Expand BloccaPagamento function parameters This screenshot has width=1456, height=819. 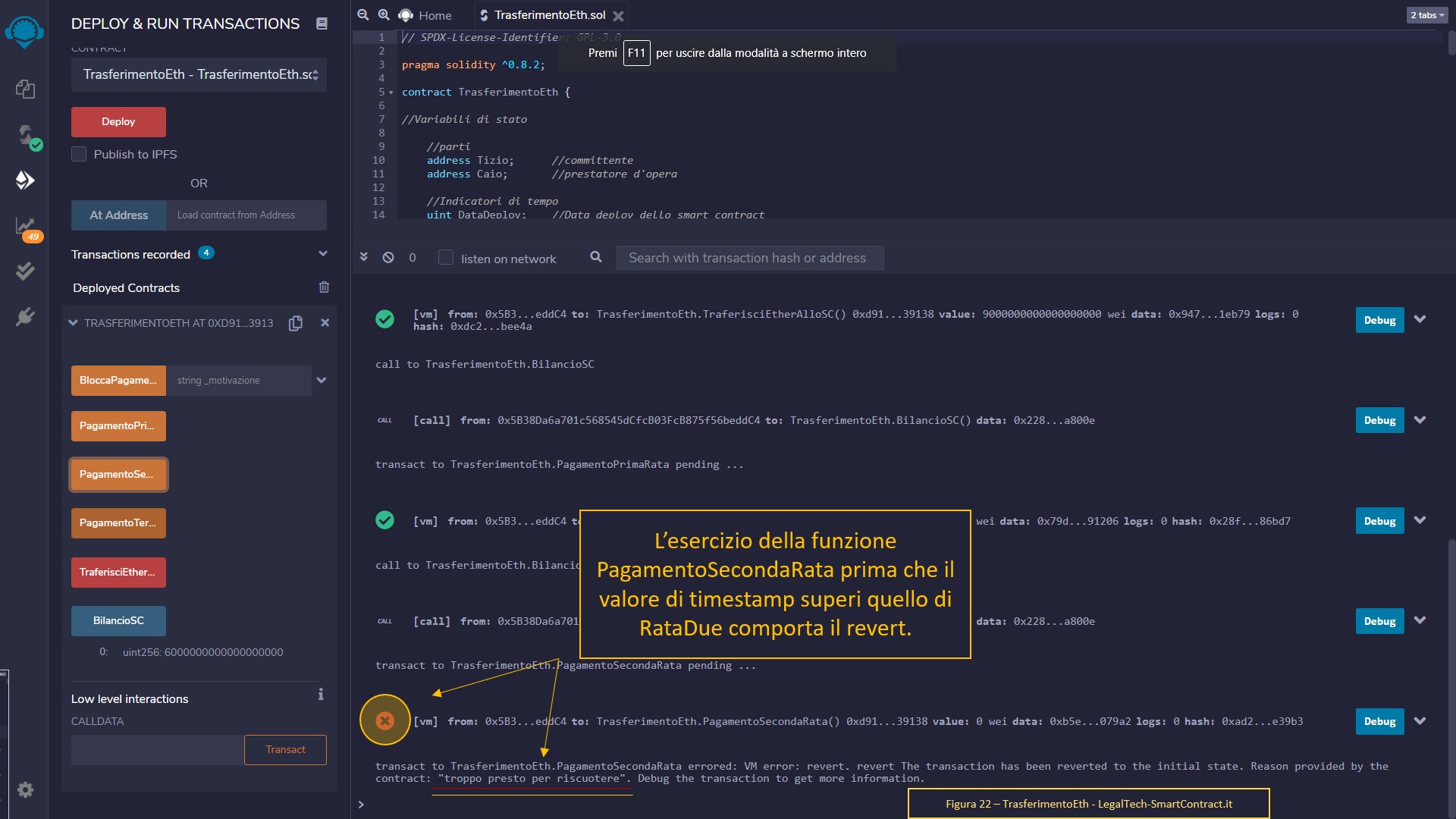(322, 381)
